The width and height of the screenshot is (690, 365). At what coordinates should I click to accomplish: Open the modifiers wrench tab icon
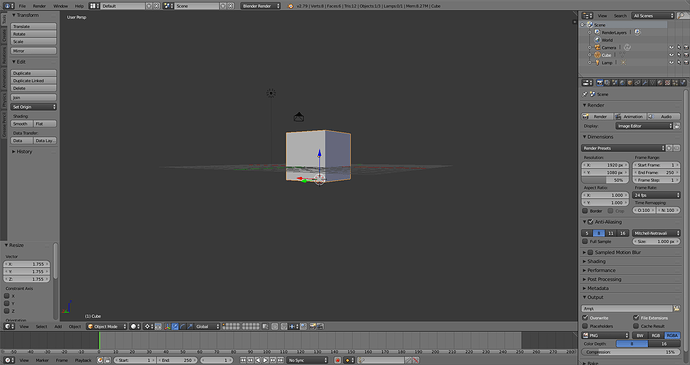(x=645, y=82)
